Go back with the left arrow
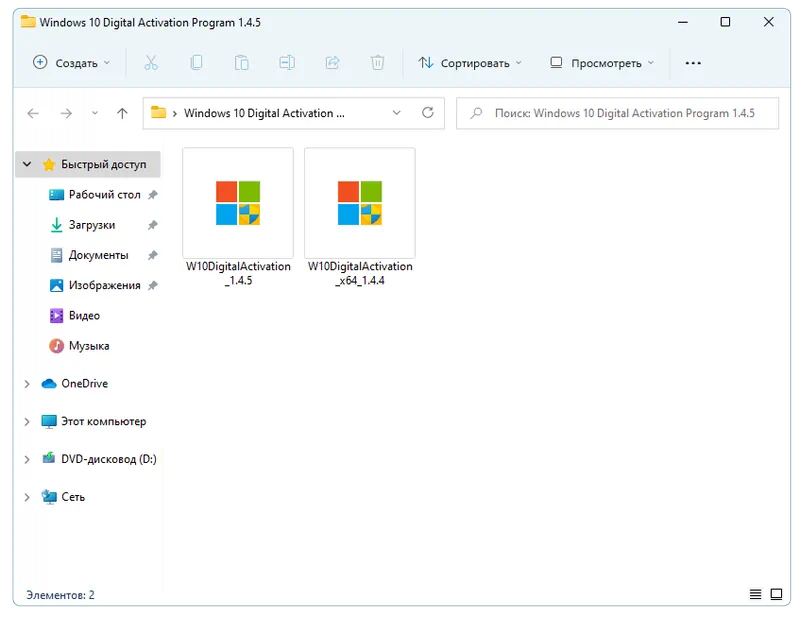This screenshot has width=800, height=617. pos(33,113)
